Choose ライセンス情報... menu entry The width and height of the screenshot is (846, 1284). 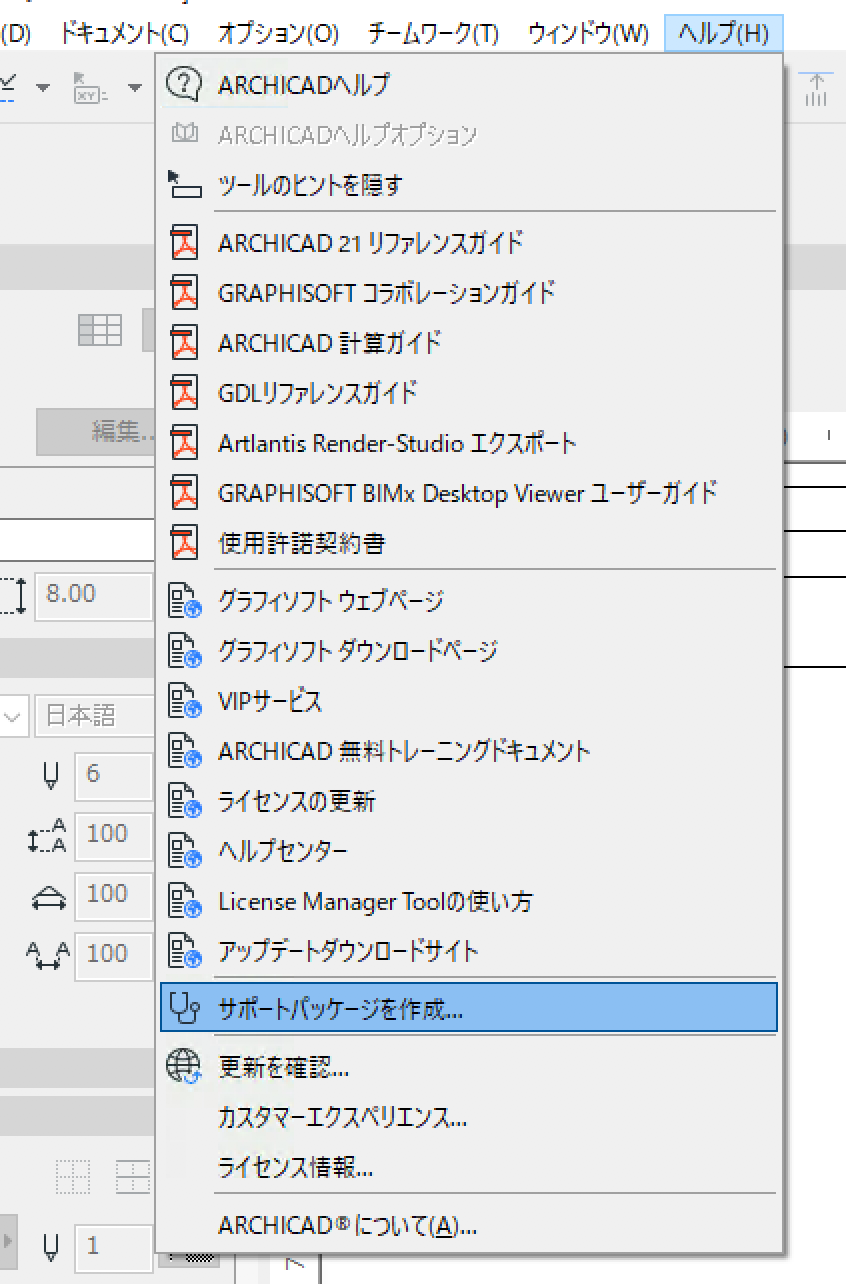click(x=296, y=1167)
